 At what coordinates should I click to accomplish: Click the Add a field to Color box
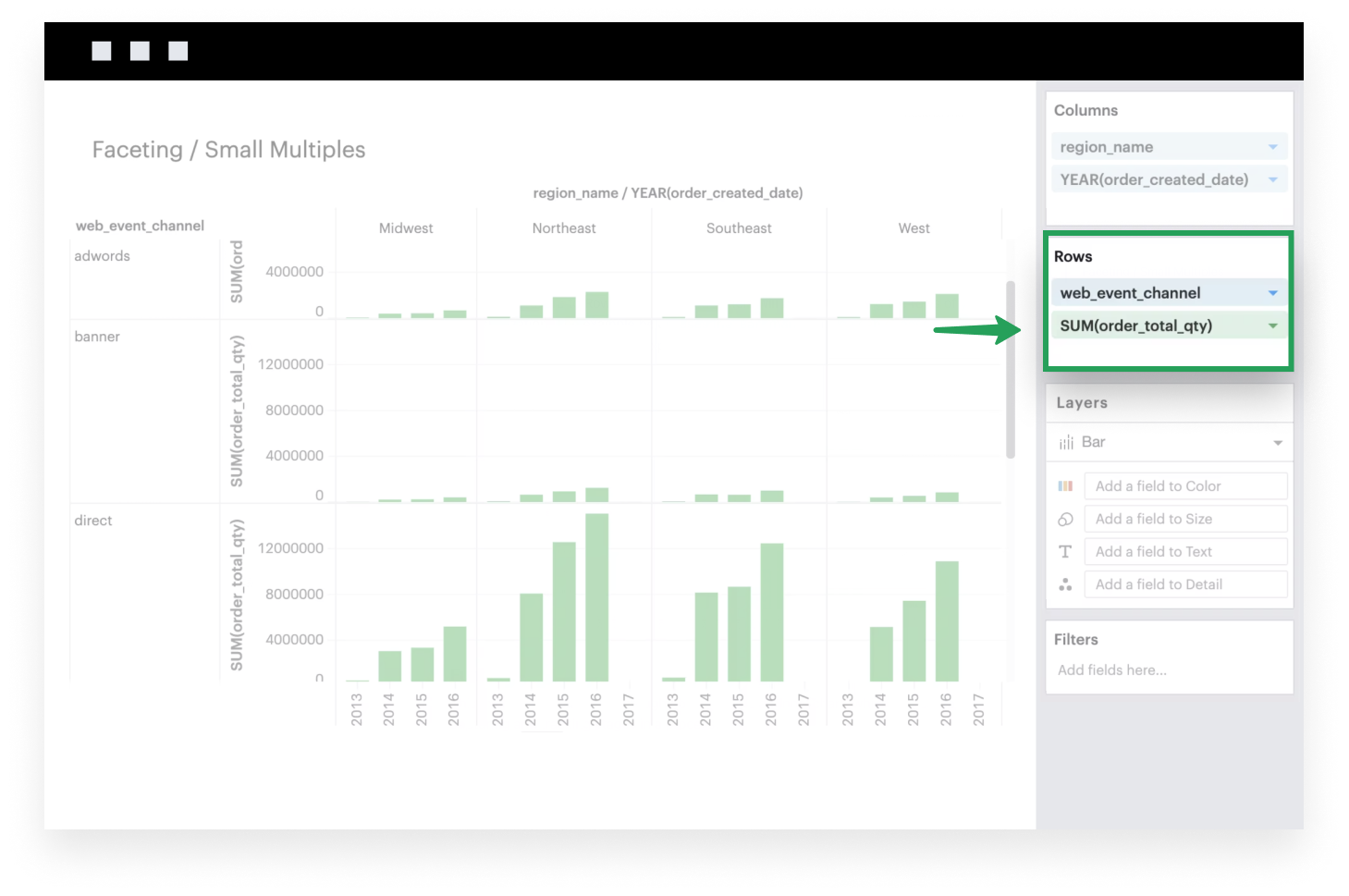(1185, 486)
